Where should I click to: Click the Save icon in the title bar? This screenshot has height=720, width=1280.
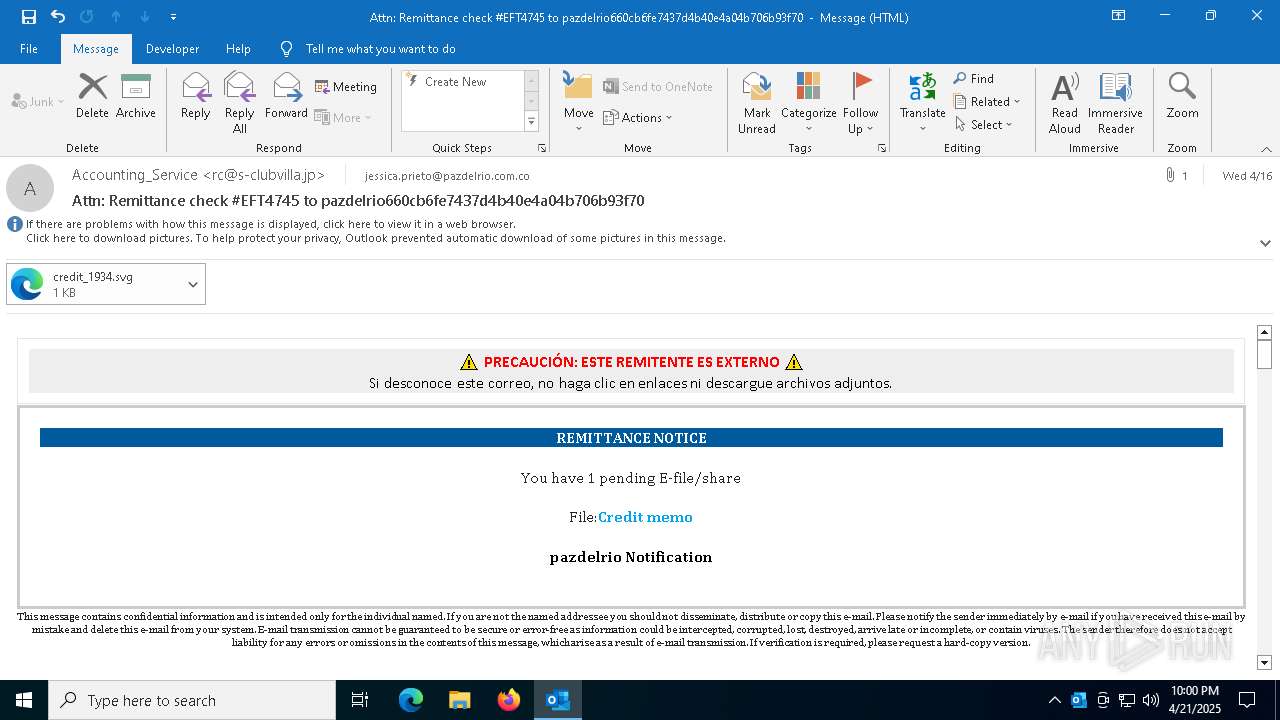point(28,16)
